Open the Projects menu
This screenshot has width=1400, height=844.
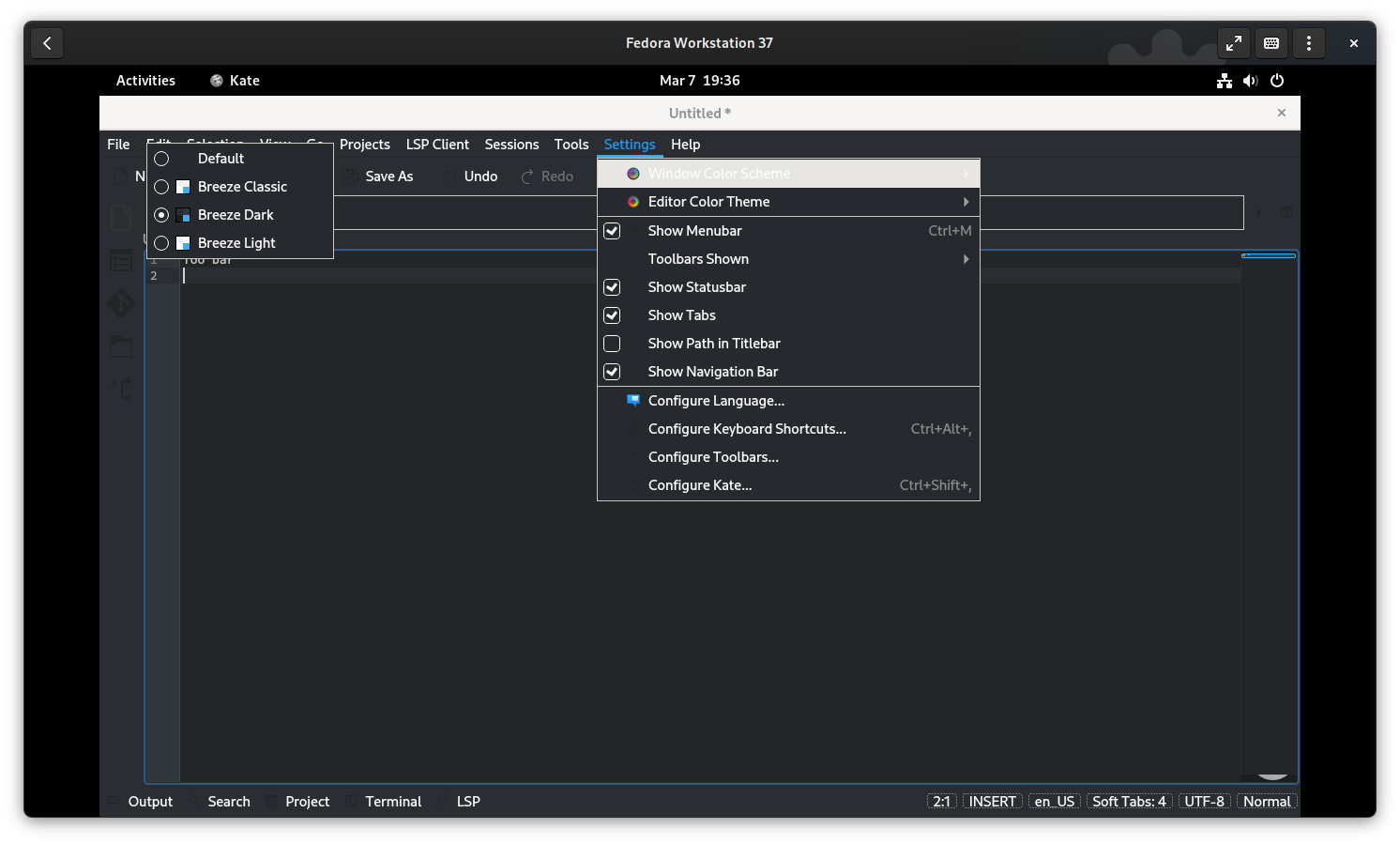(x=365, y=145)
